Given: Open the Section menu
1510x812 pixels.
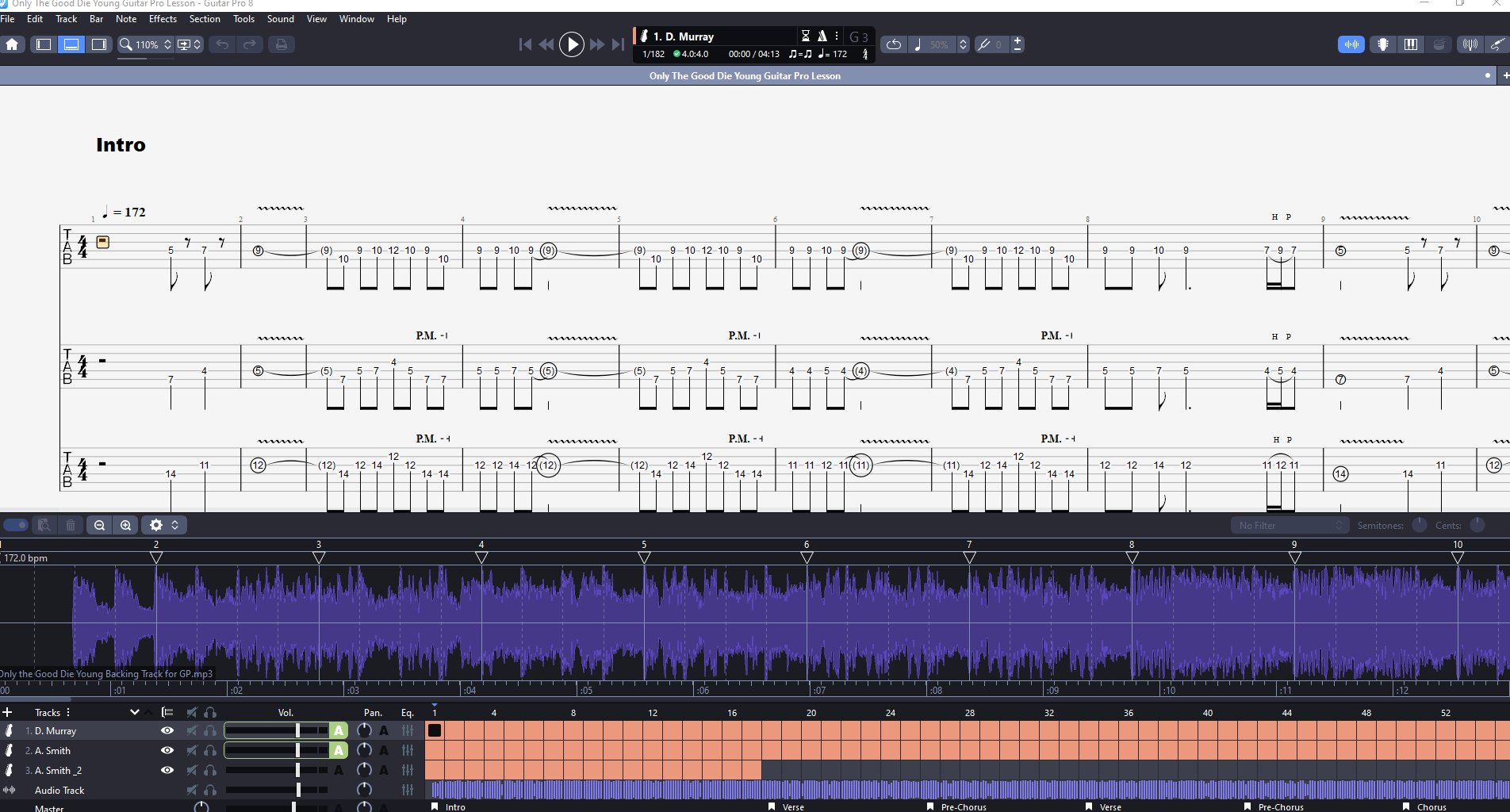Looking at the screenshot, I should 205,19.
